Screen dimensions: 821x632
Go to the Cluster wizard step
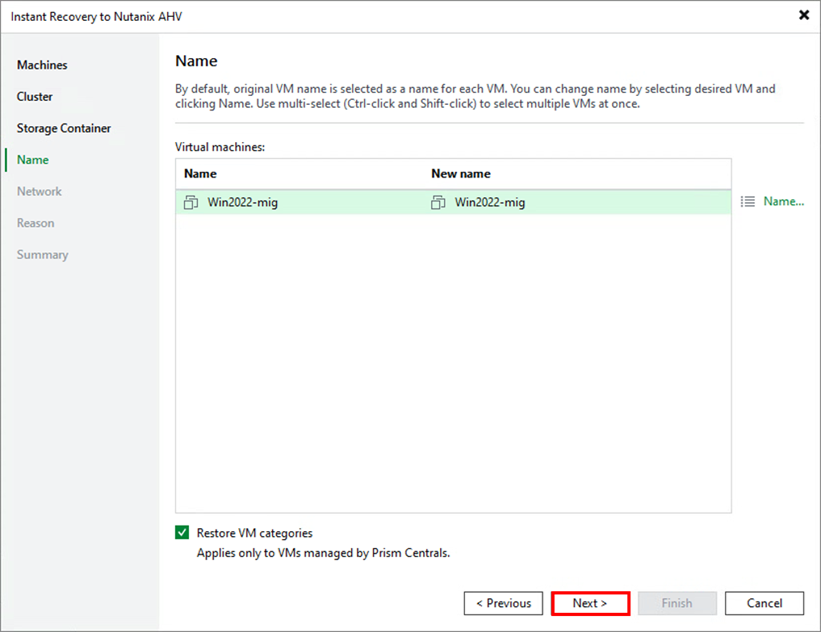click(35, 96)
